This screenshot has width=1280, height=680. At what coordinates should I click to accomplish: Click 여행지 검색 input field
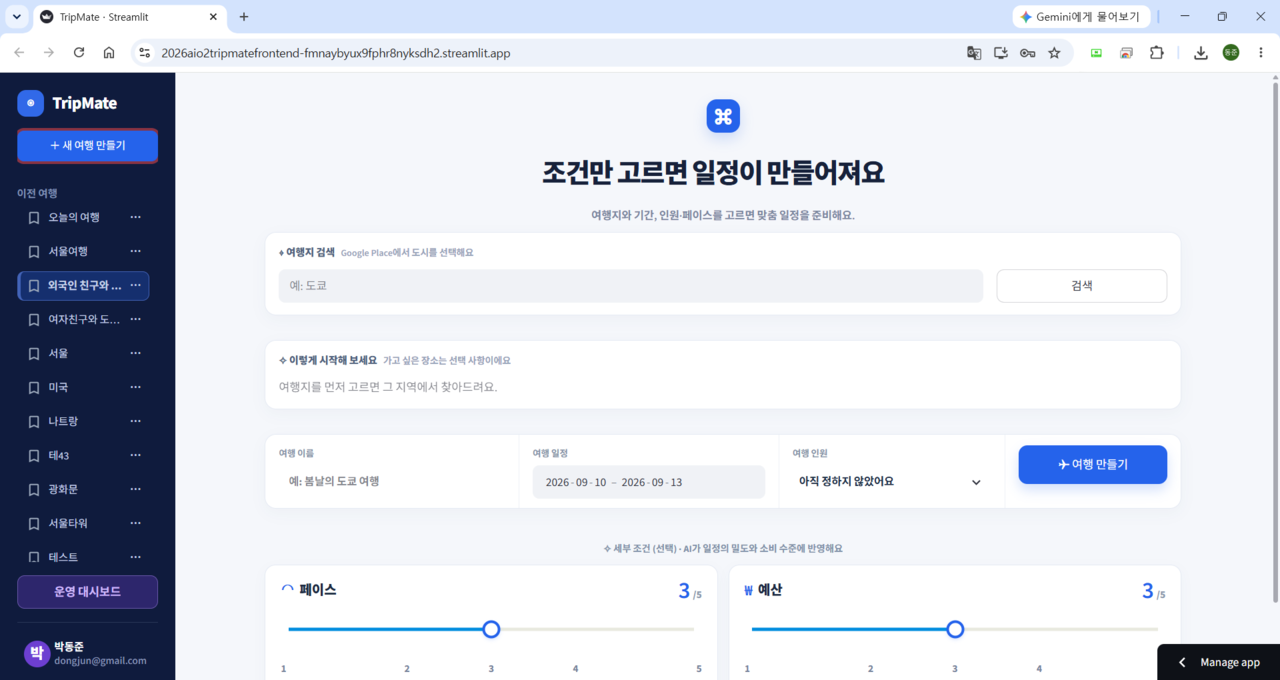(631, 286)
